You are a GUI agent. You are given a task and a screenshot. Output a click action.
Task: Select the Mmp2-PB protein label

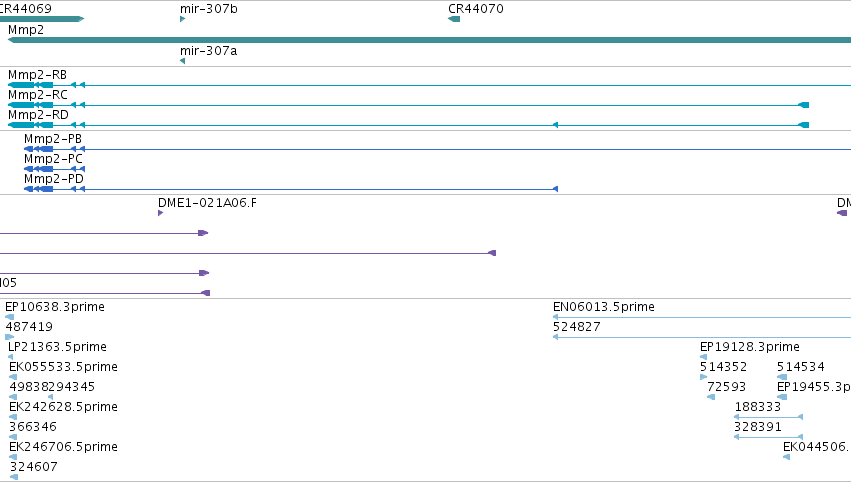pos(53,138)
